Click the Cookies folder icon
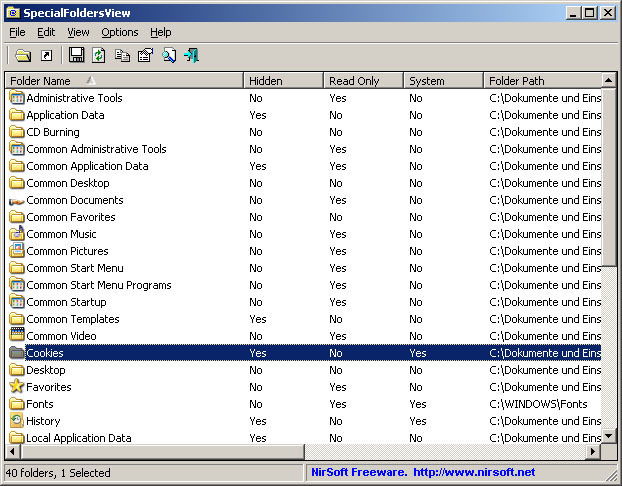The width and height of the screenshot is (622, 486). 17,352
